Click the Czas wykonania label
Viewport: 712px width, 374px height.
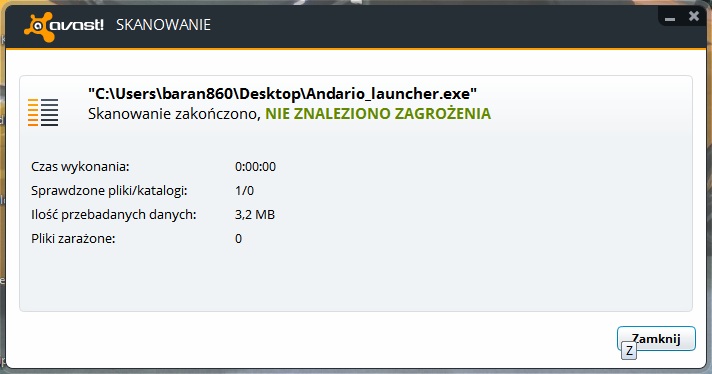(80, 167)
